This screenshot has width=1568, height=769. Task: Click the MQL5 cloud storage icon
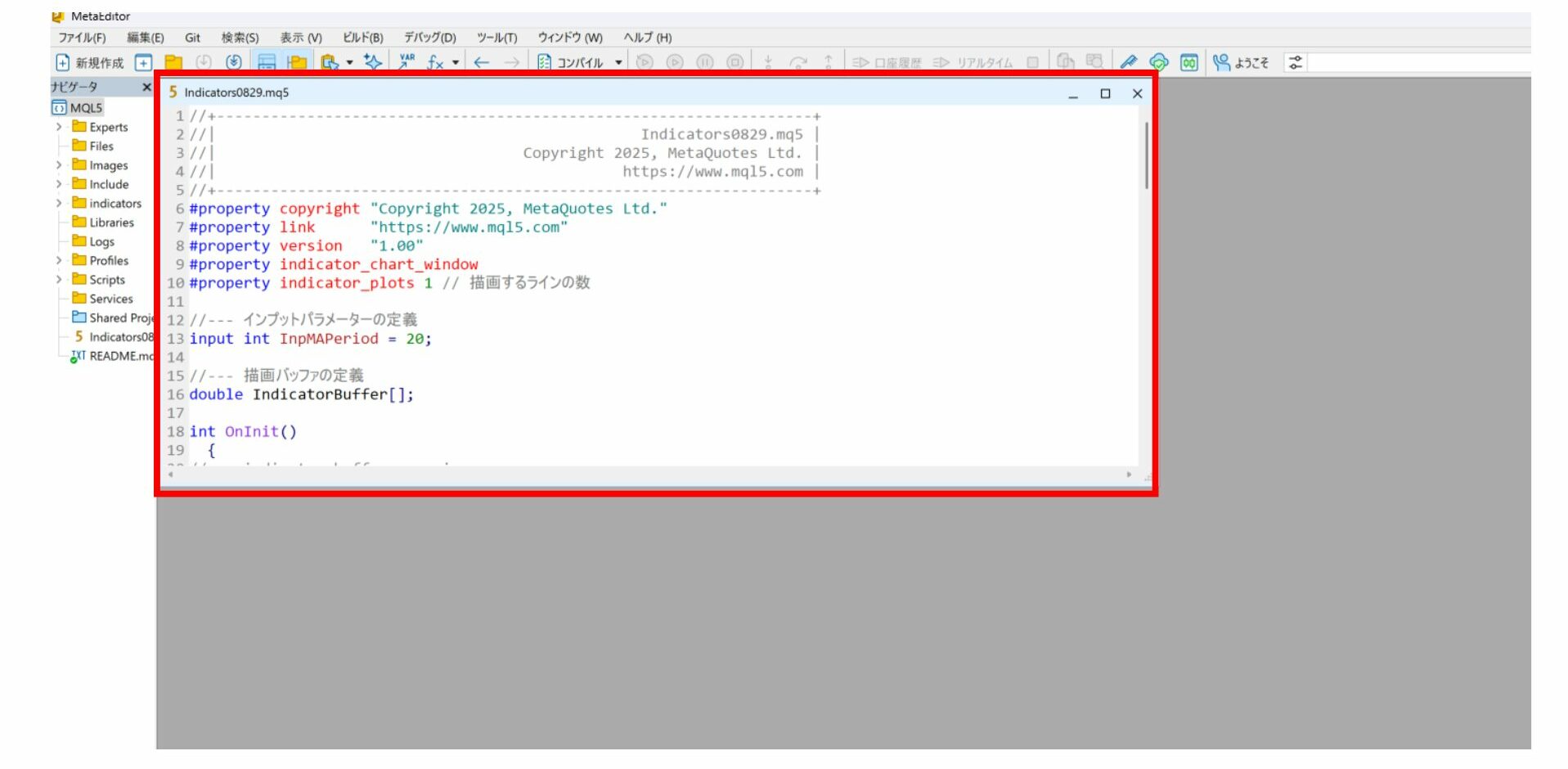tap(1158, 63)
